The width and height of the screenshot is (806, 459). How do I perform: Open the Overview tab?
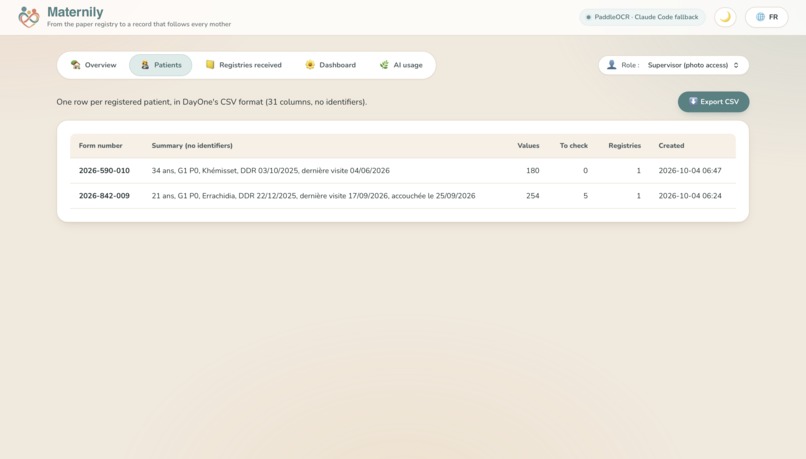tap(94, 65)
